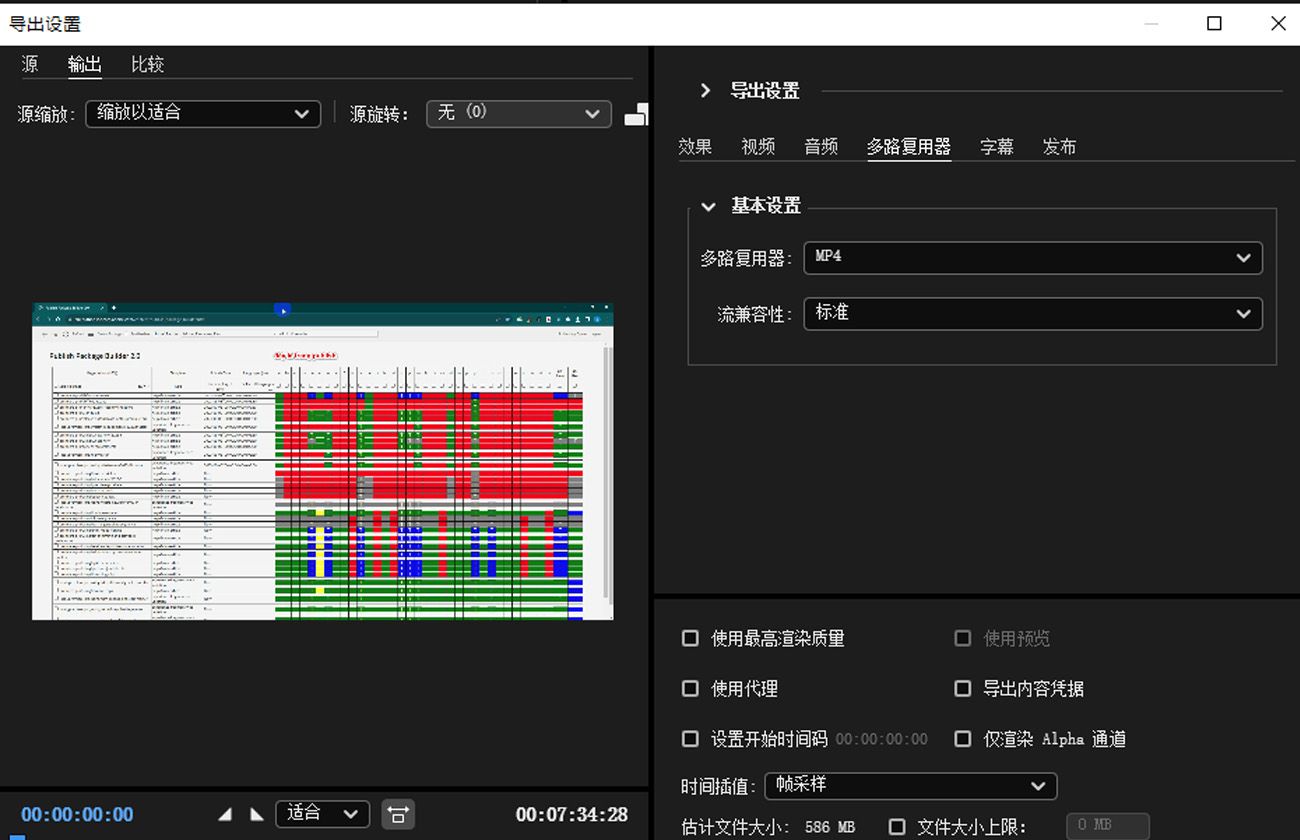Open the preview zoom dropdown showing 适合
Viewport: 1300px width, 840px height.
tap(322, 814)
